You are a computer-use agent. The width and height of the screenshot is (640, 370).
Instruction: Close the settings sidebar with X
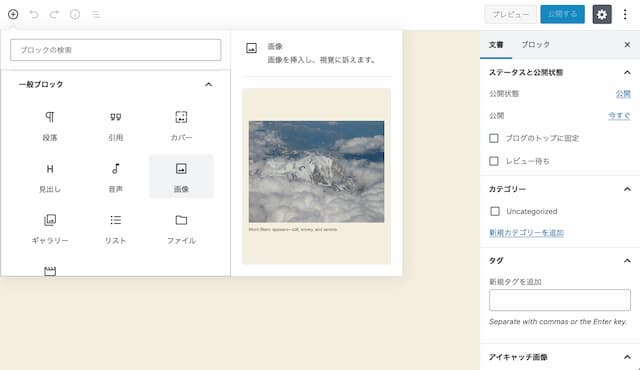[627, 44]
